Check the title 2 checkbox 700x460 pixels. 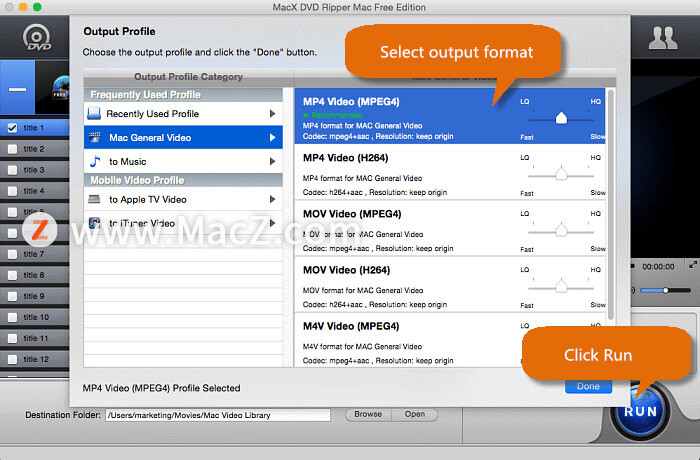[x=12, y=149]
